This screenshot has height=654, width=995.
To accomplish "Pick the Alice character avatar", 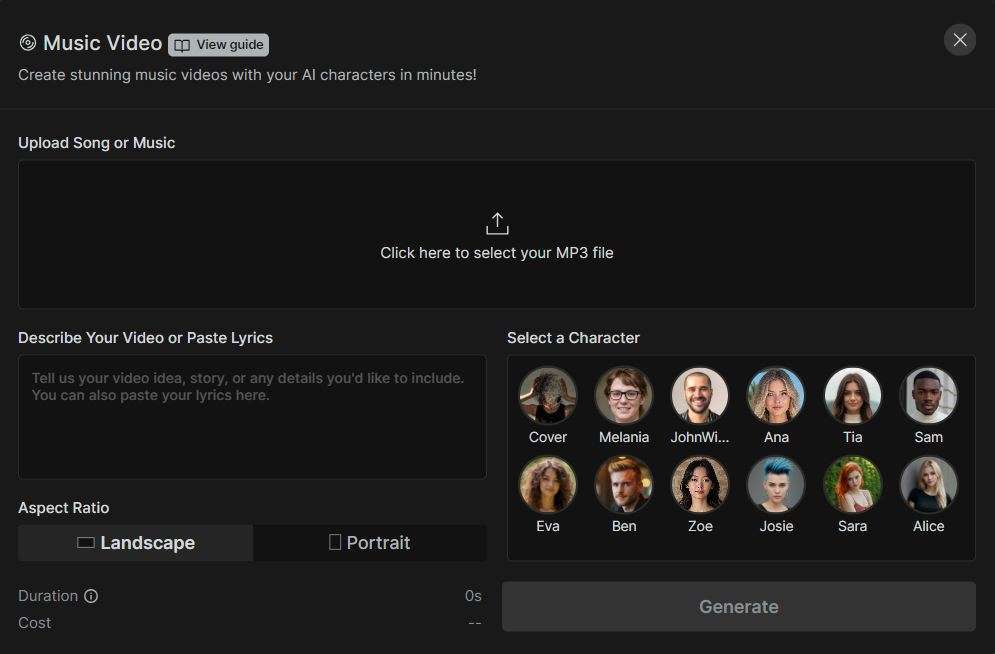I will [x=928, y=484].
